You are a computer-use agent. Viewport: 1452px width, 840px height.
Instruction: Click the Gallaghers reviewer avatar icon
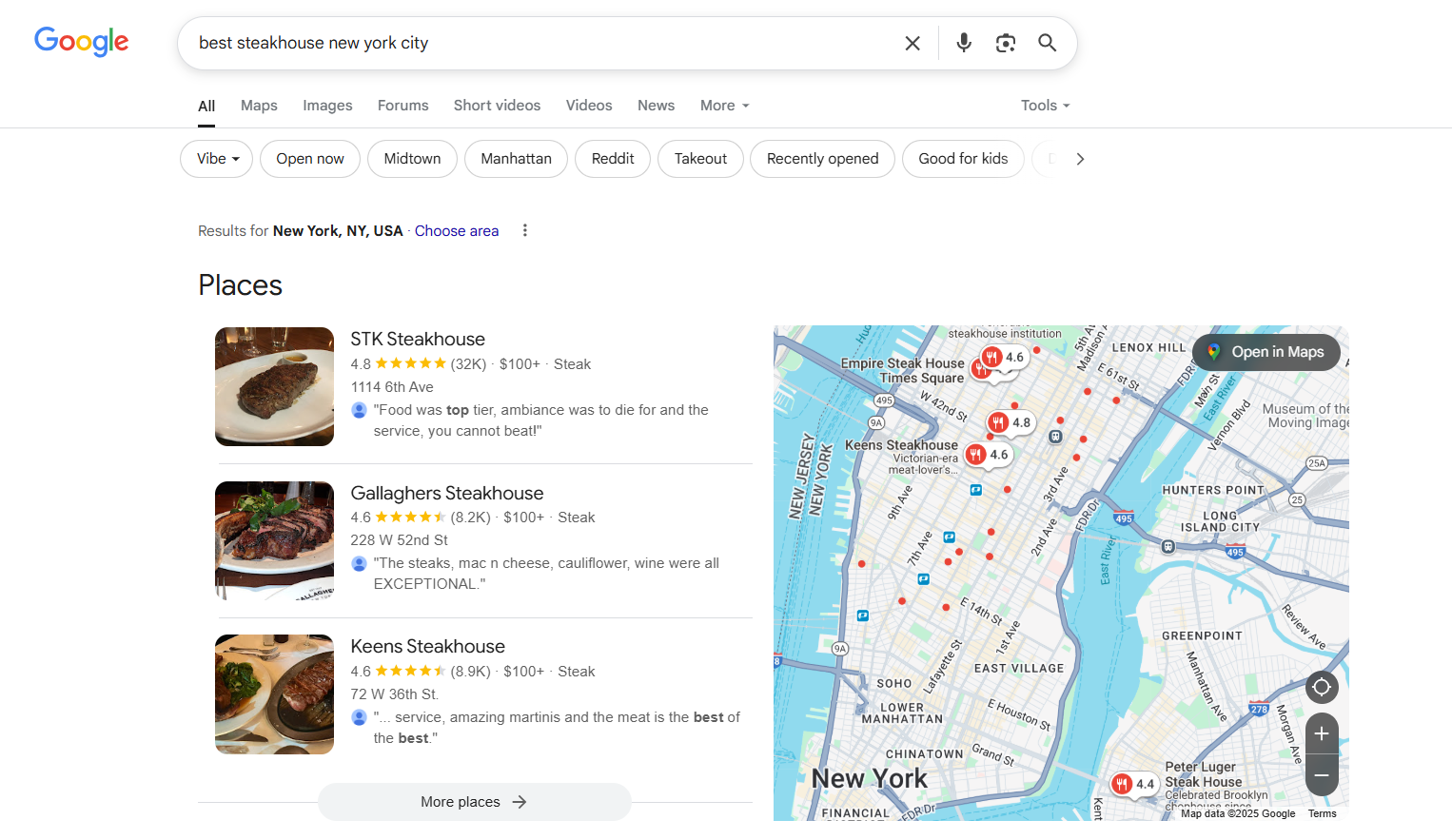[359, 563]
